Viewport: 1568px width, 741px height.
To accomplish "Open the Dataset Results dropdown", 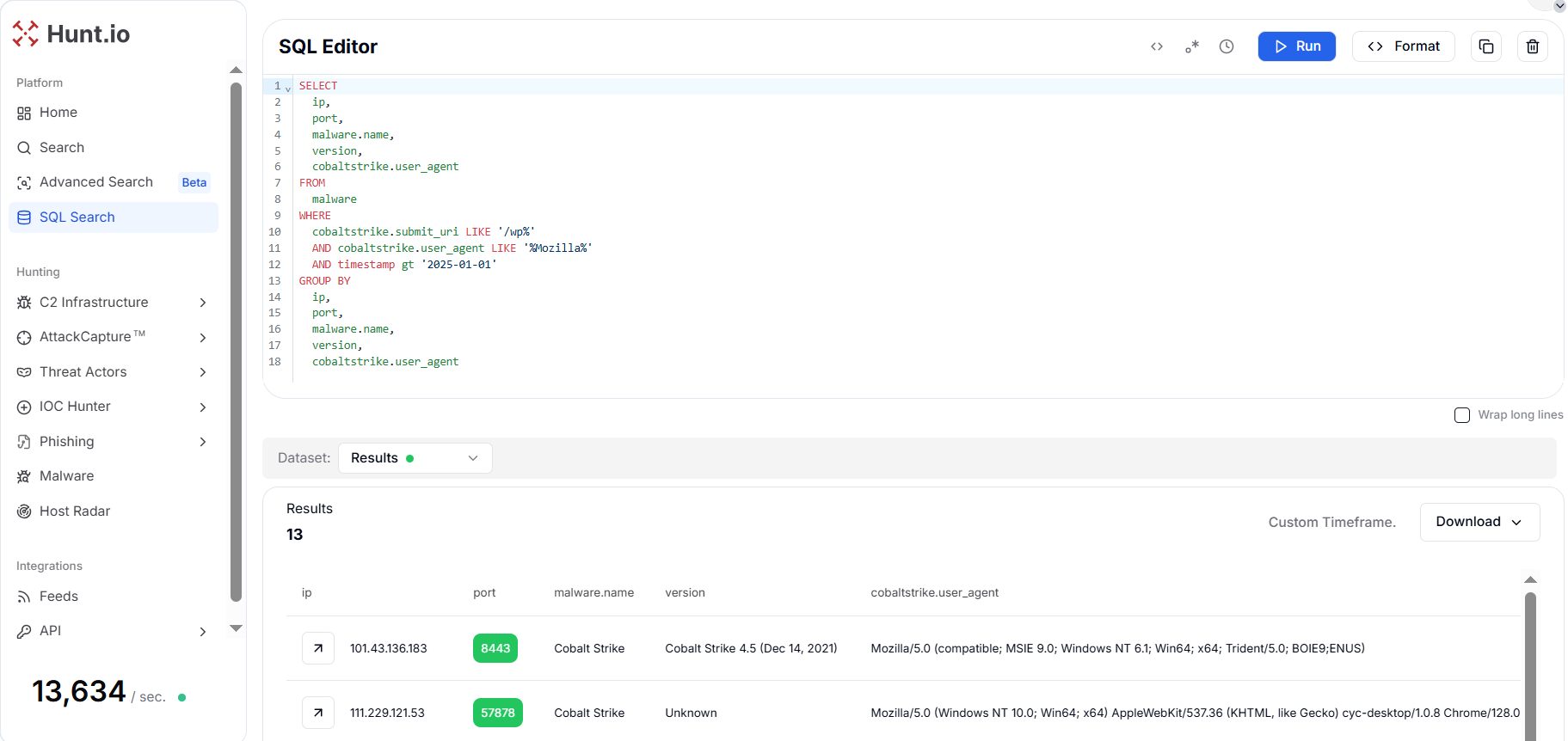I will coord(415,458).
